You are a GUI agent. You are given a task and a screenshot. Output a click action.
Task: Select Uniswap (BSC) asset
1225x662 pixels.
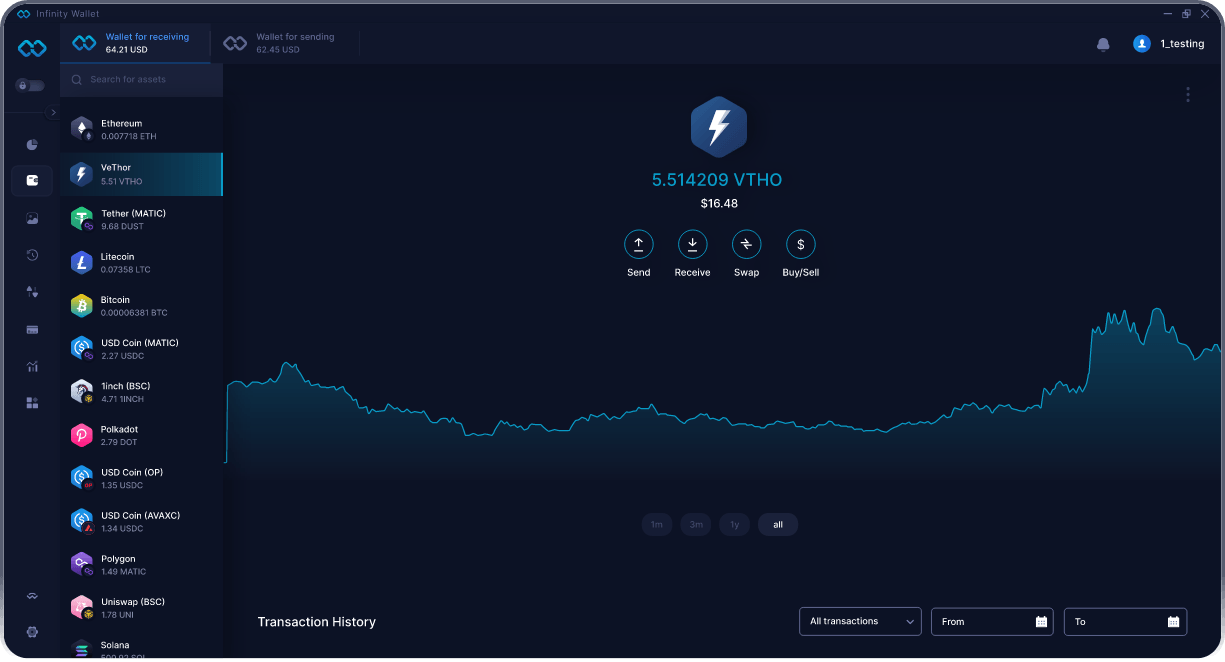[141, 607]
